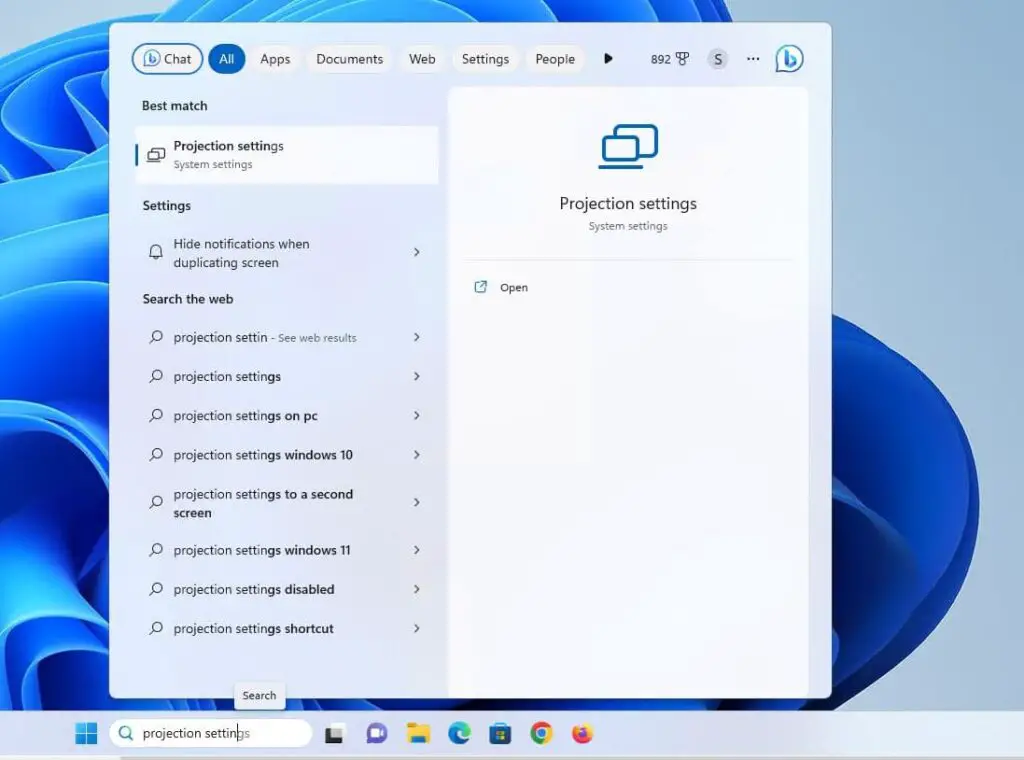Click the Projection settings icon in preview pane
Screen dimensions: 1024x760
(628, 146)
